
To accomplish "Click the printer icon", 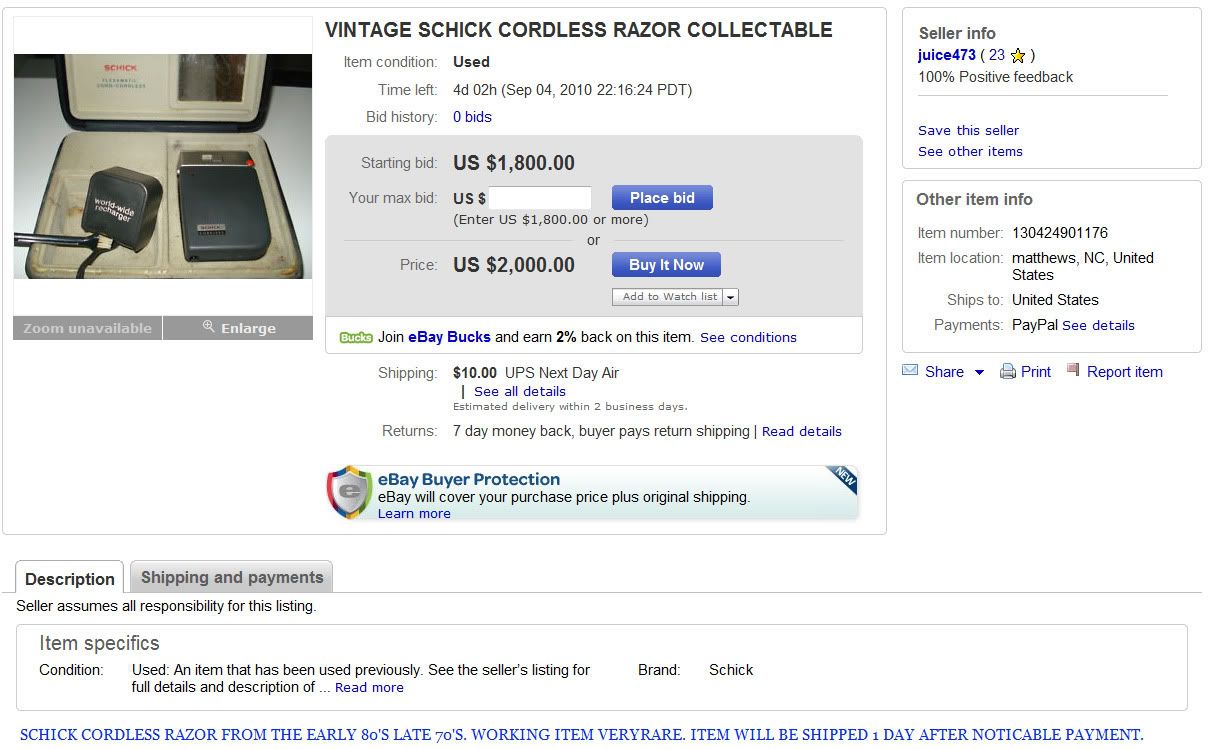I will (x=1008, y=372).
